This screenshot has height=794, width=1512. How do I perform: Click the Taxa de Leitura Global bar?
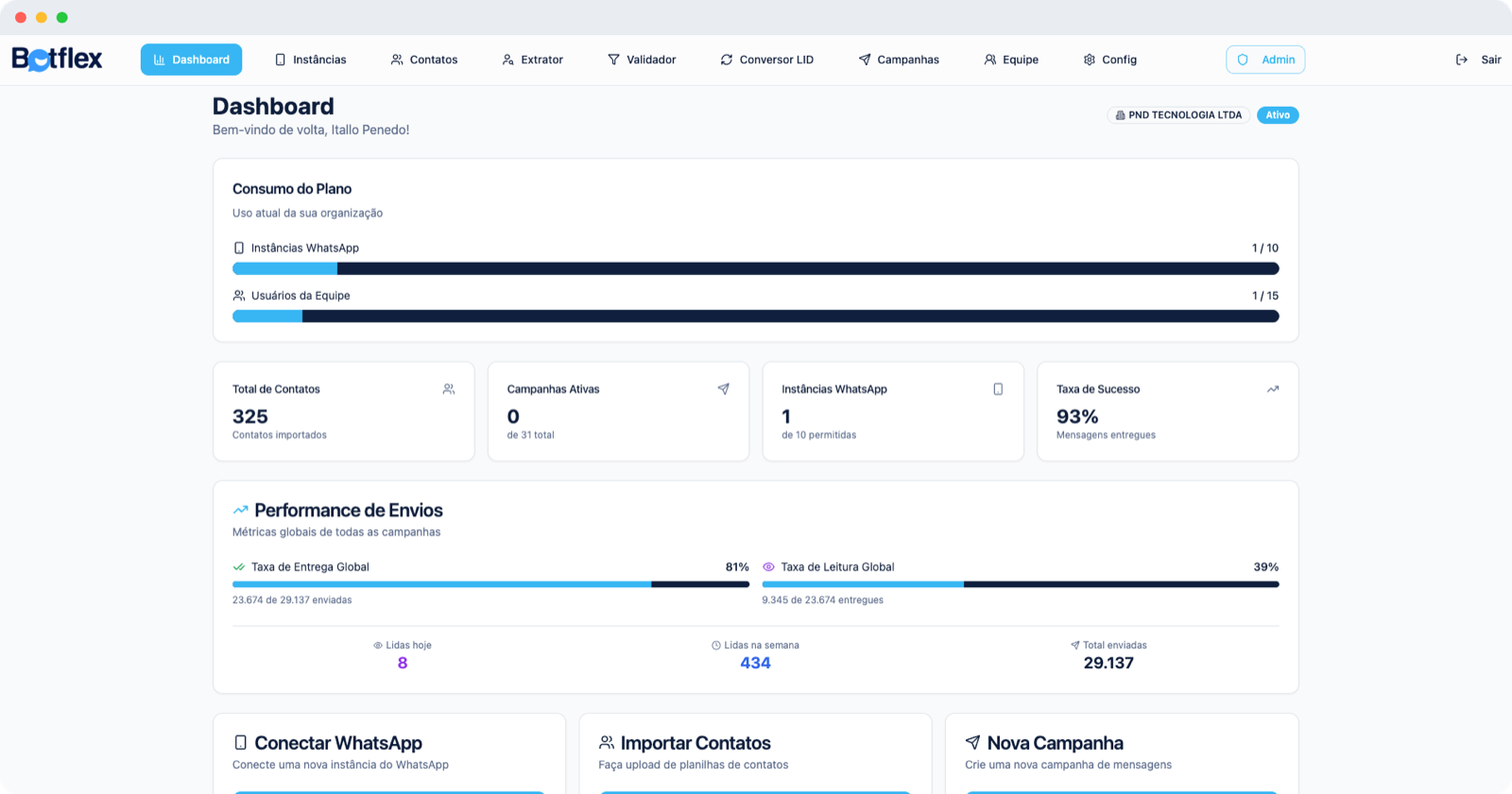[1021, 584]
